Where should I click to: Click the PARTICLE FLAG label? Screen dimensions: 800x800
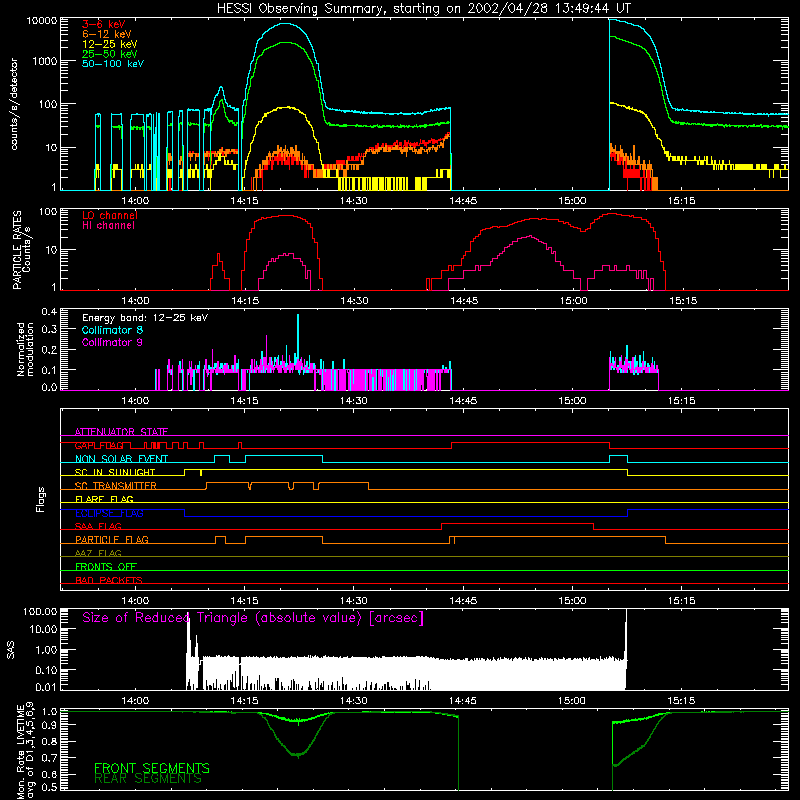(x=112, y=539)
